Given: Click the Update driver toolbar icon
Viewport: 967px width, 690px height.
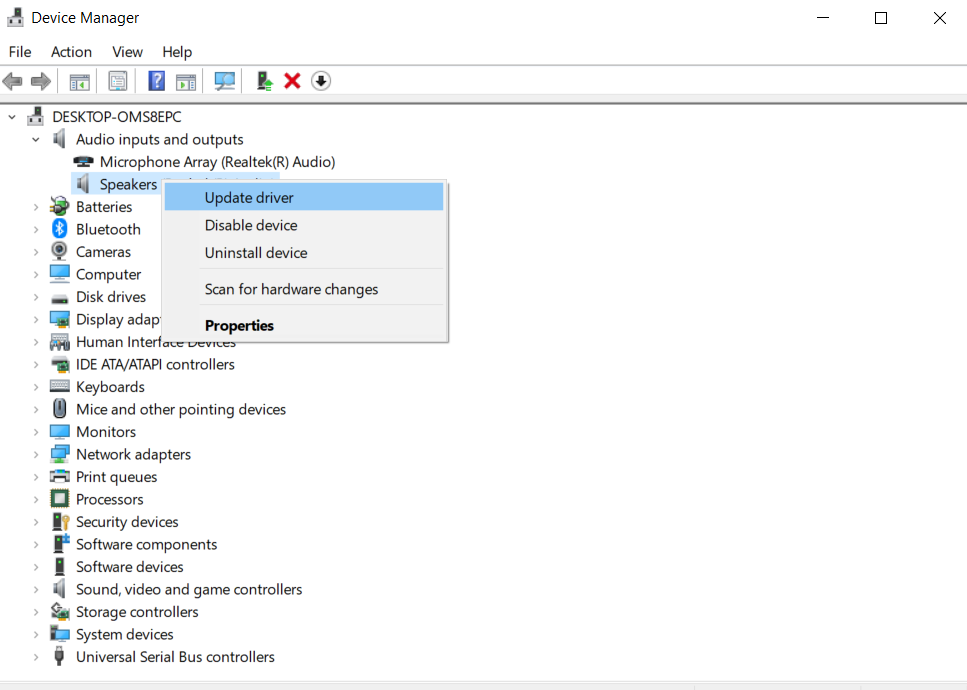Looking at the screenshot, I should click(263, 81).
